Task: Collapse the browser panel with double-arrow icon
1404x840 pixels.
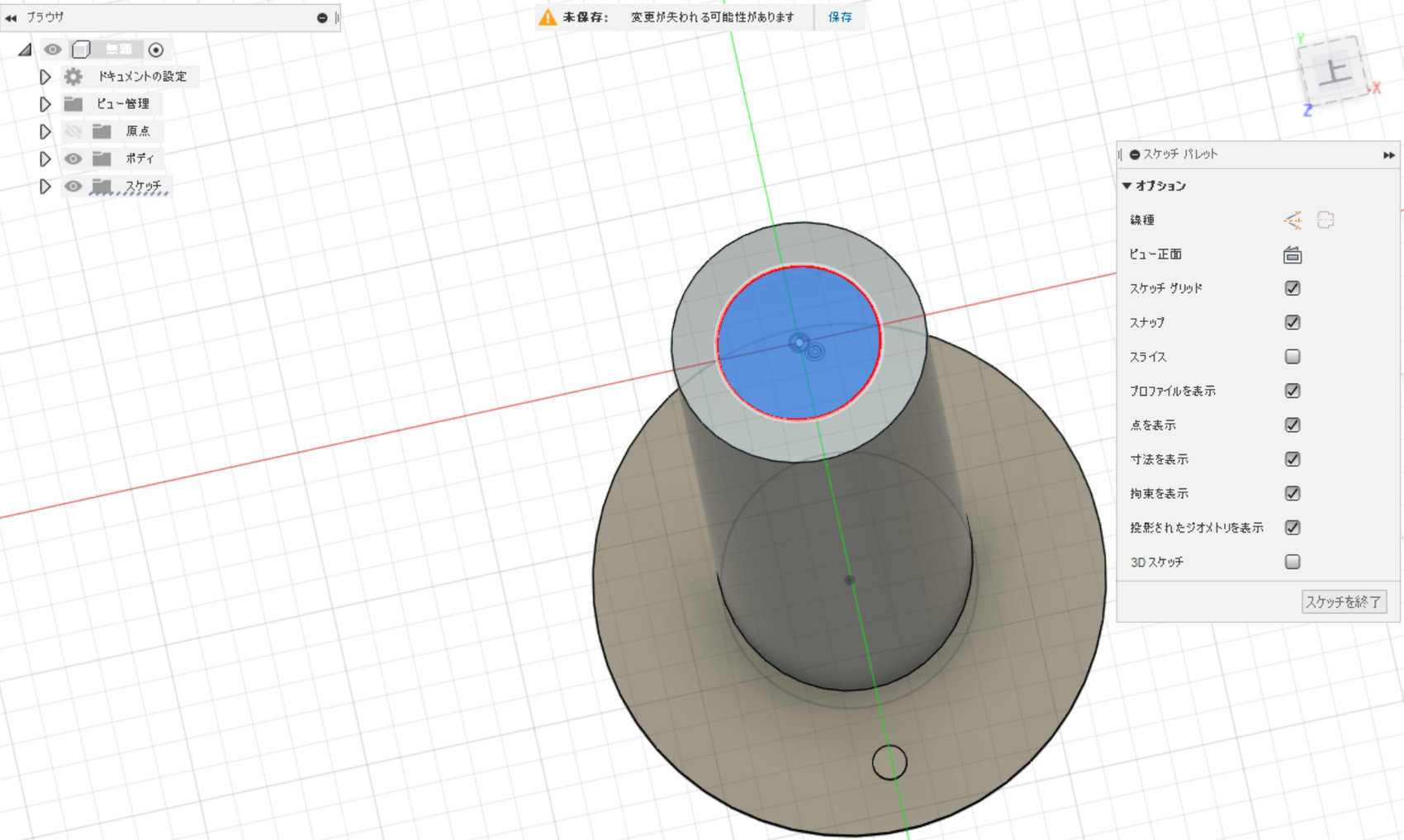Action: pyautogui.click(x=11, y=17)
